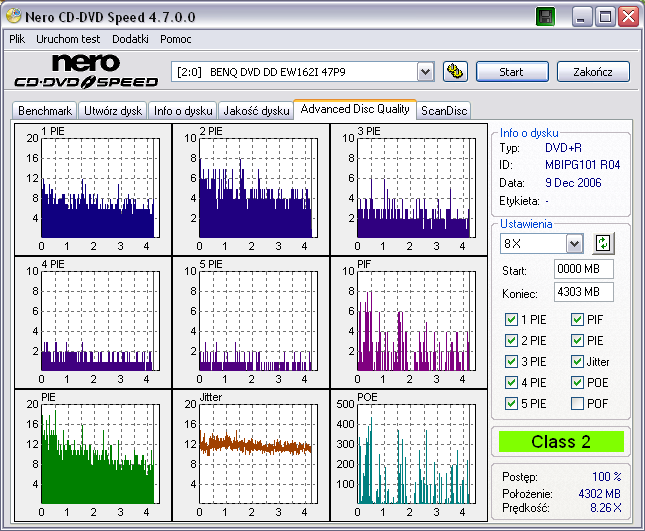This screenshot has width=645, height=531.
Task: Switch to the Jakość dysku tab
Action: pyautogui.click(x=256, y=111)
